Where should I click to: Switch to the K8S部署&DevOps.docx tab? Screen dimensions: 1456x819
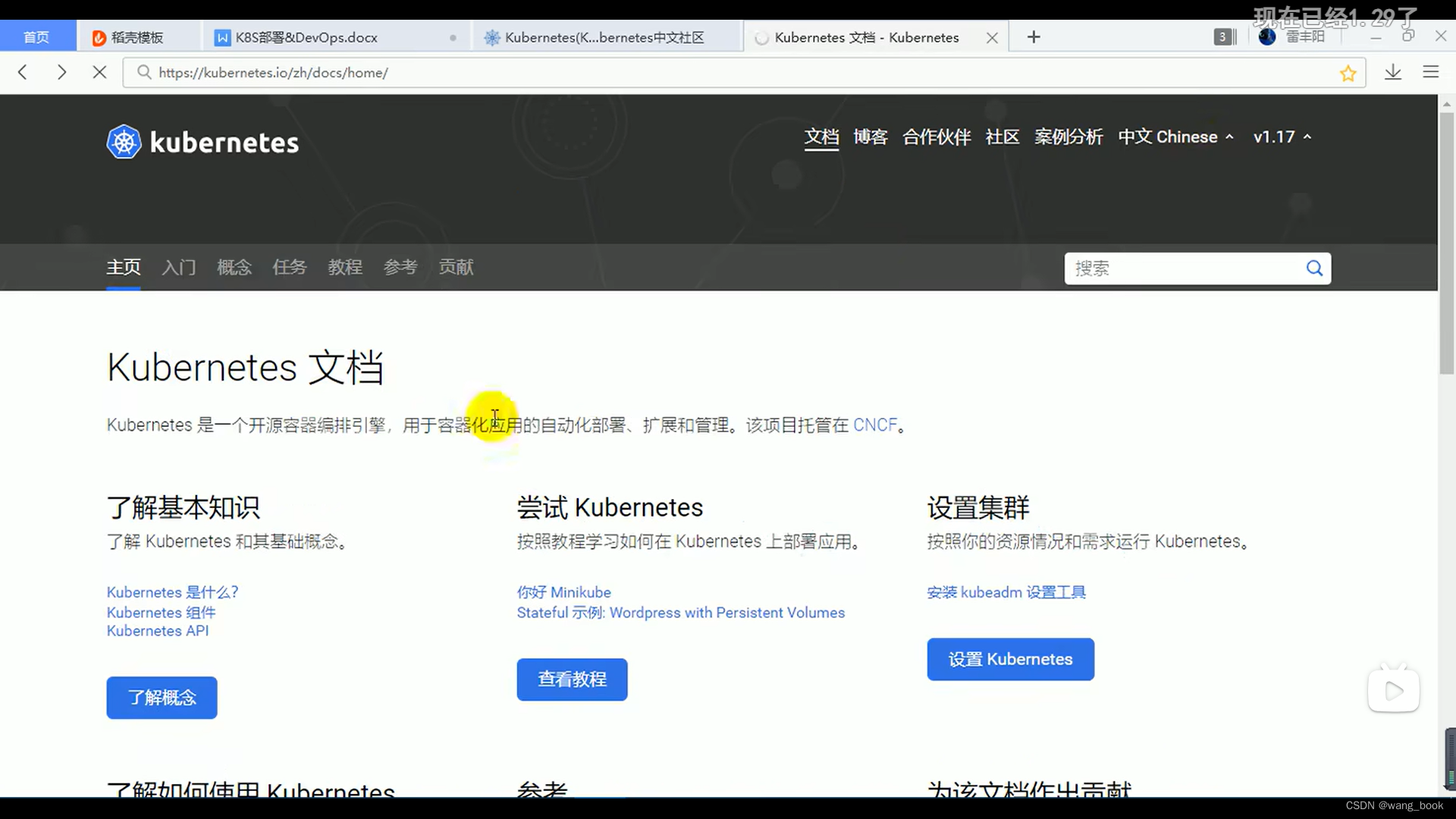[336, 37]
